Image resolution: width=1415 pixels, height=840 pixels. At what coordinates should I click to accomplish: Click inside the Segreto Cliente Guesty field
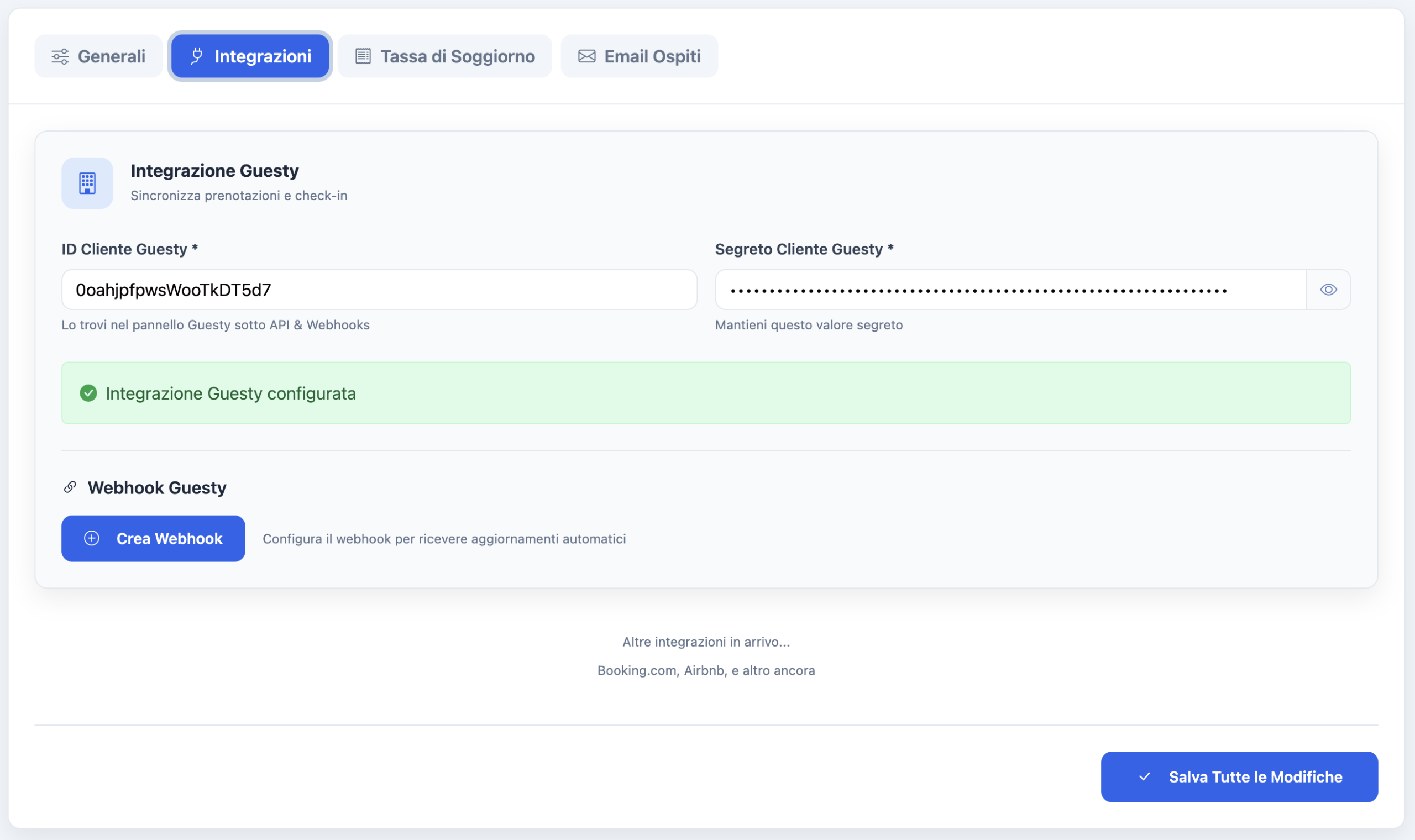(1010, 290)
